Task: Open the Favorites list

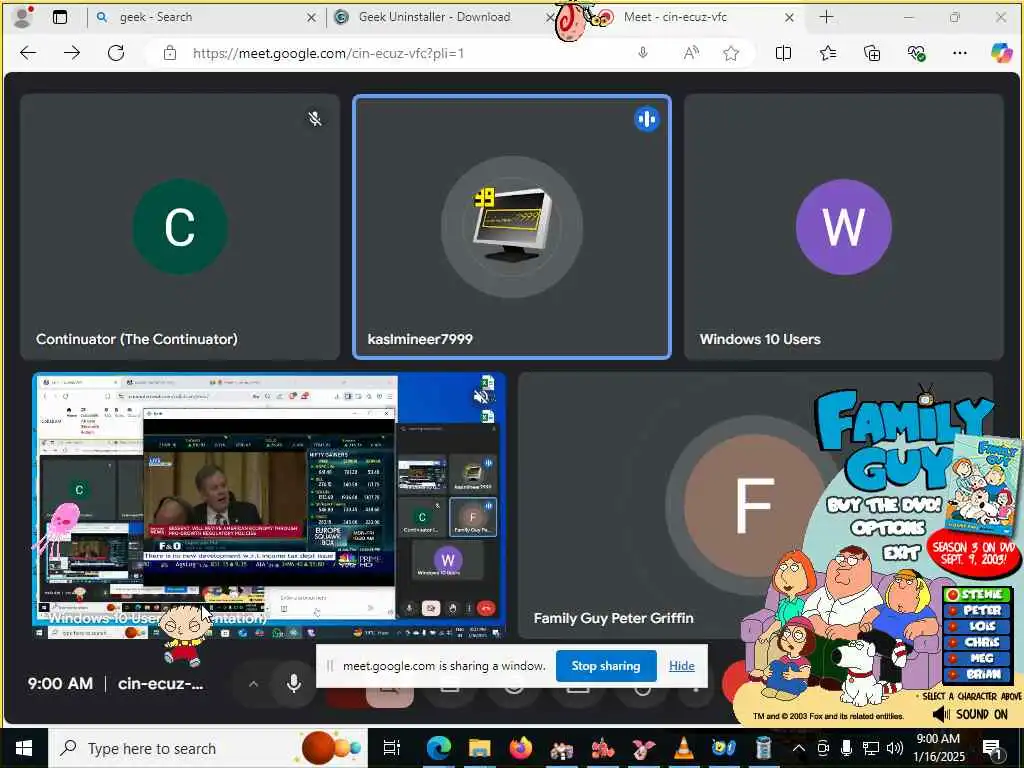Action: (x=828, y=53)
